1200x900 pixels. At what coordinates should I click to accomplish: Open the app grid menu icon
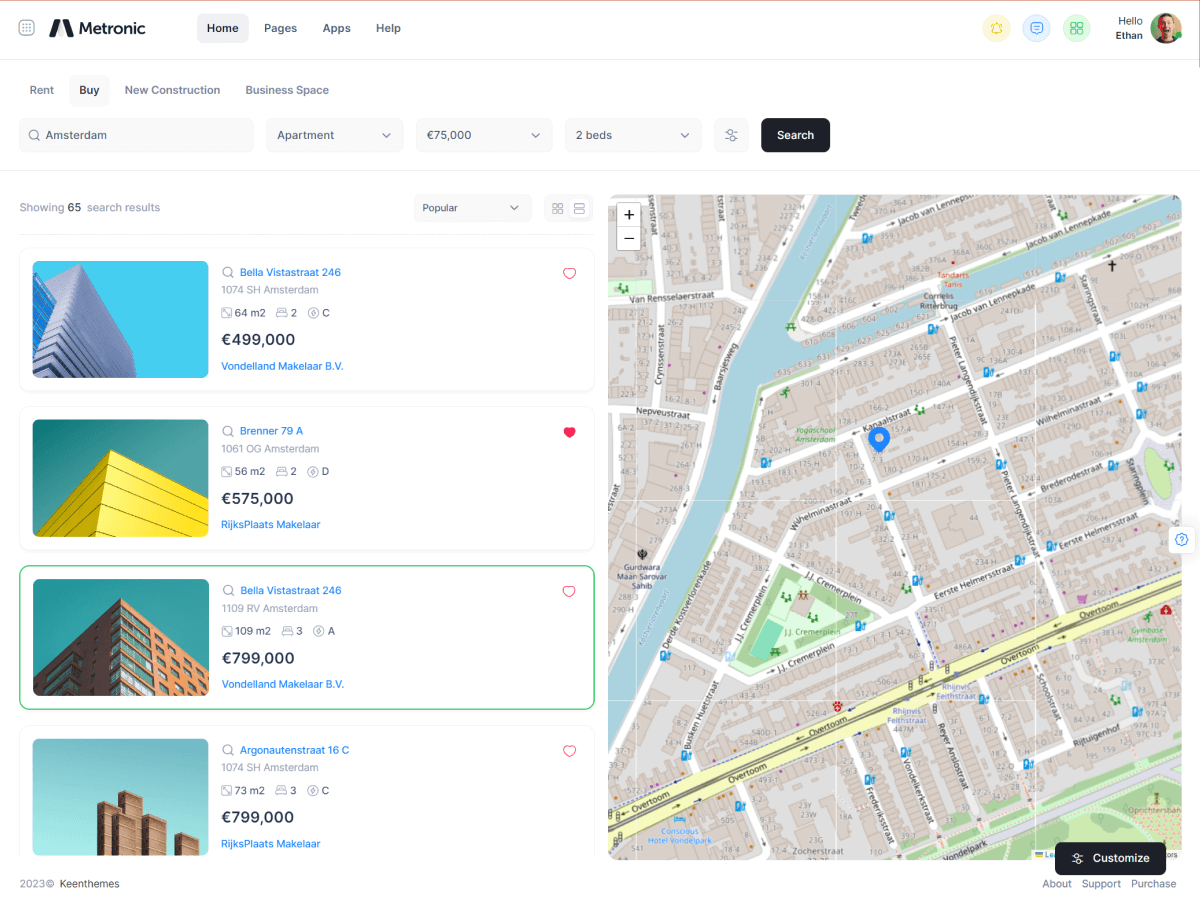click(x=27, y=28)
